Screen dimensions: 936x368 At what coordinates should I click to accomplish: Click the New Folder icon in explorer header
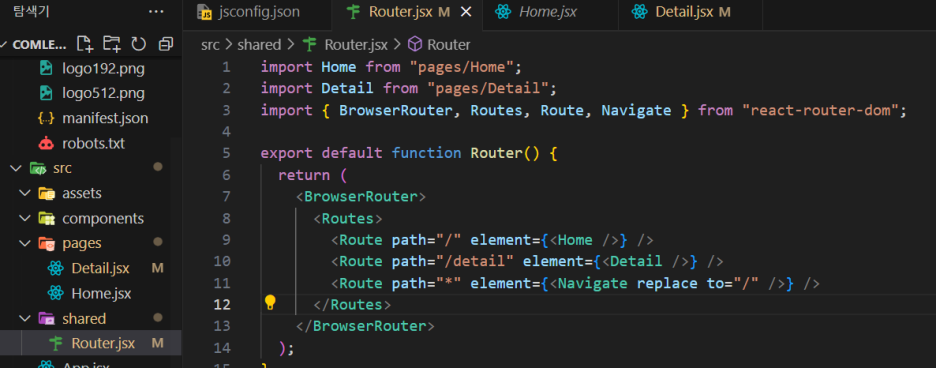coord(112,44)
